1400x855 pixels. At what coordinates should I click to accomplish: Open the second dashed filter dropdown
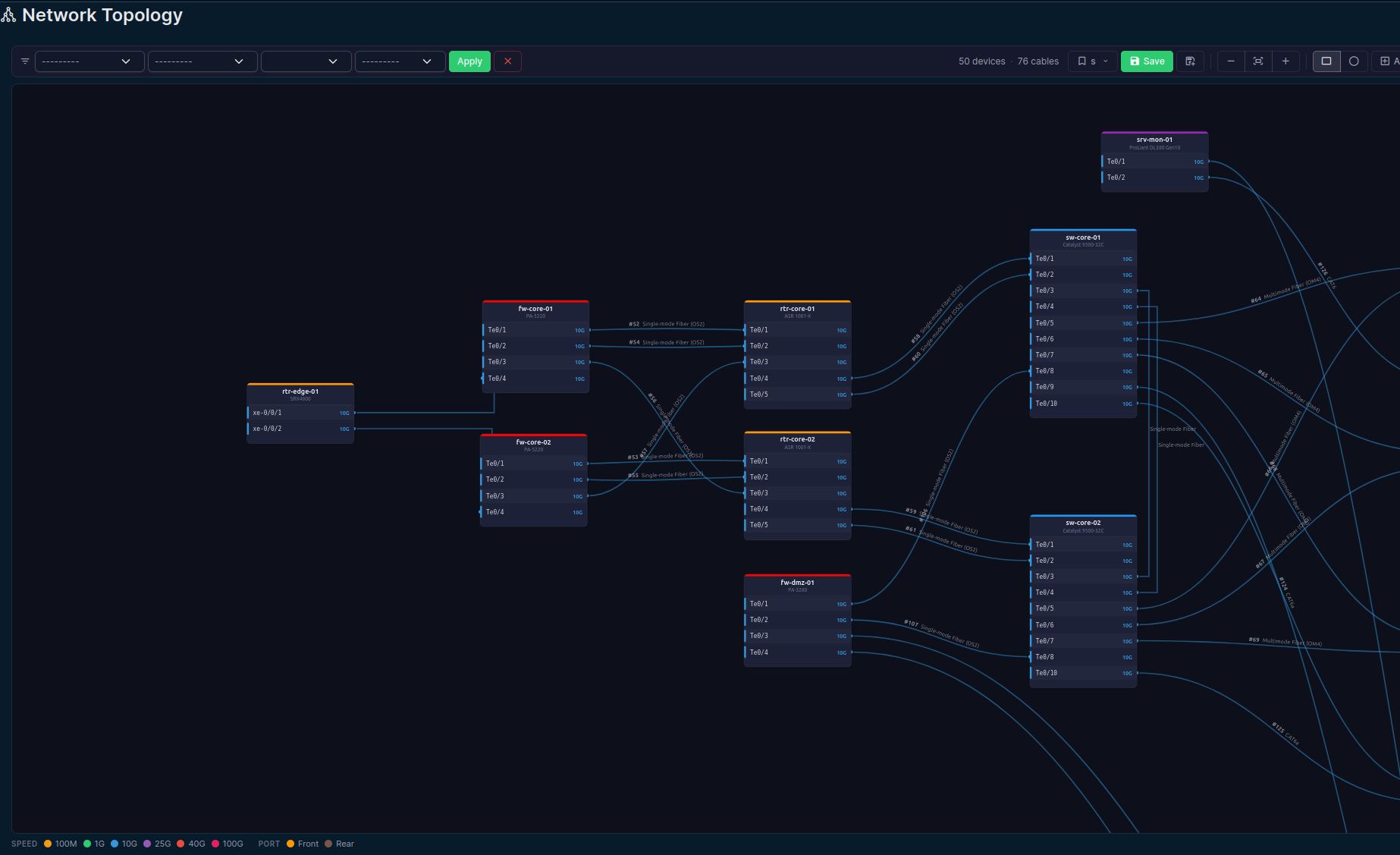click(202, 61)
